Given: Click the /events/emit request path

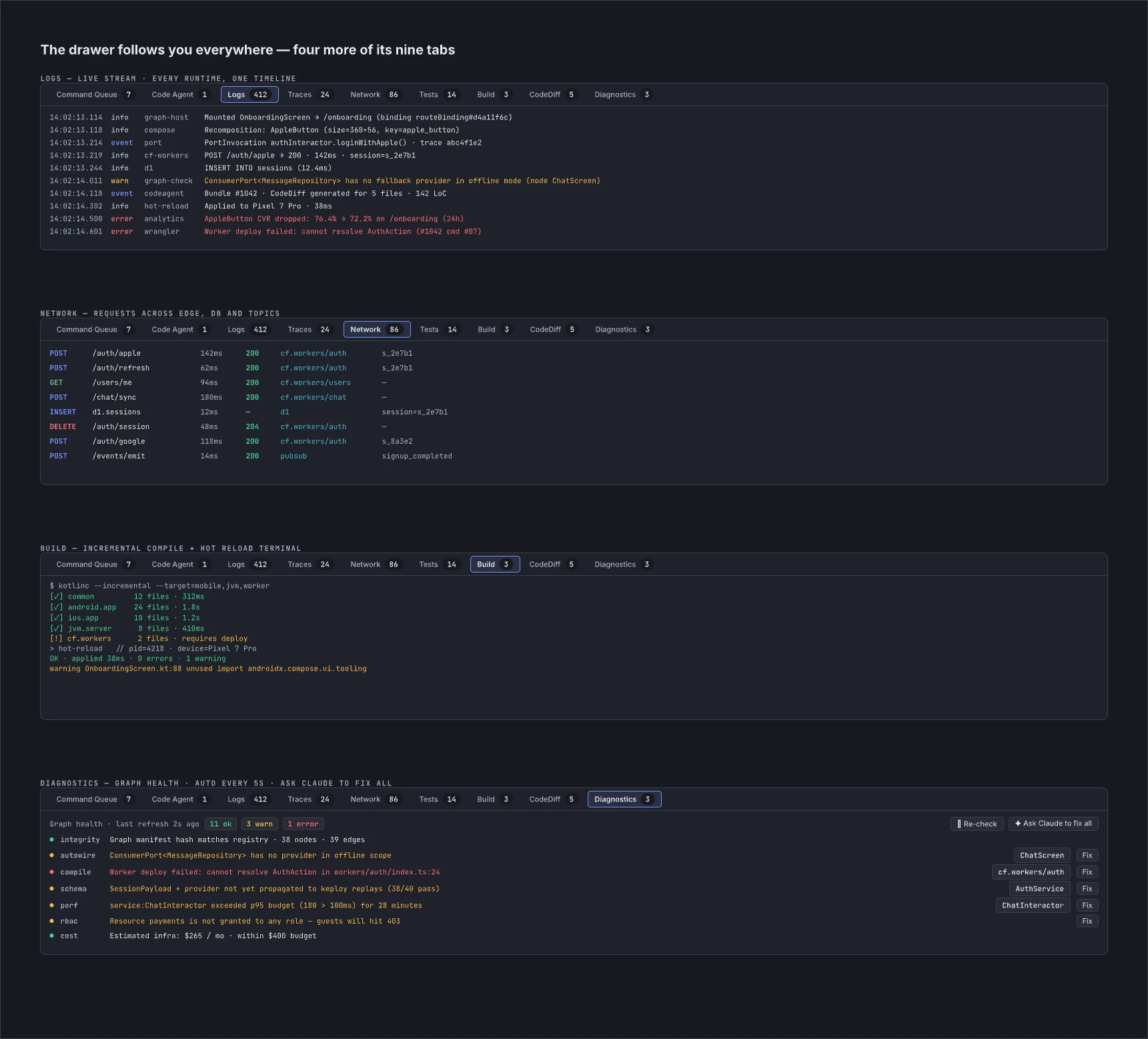Looking at the screenshot, I should tap(119, 456).
